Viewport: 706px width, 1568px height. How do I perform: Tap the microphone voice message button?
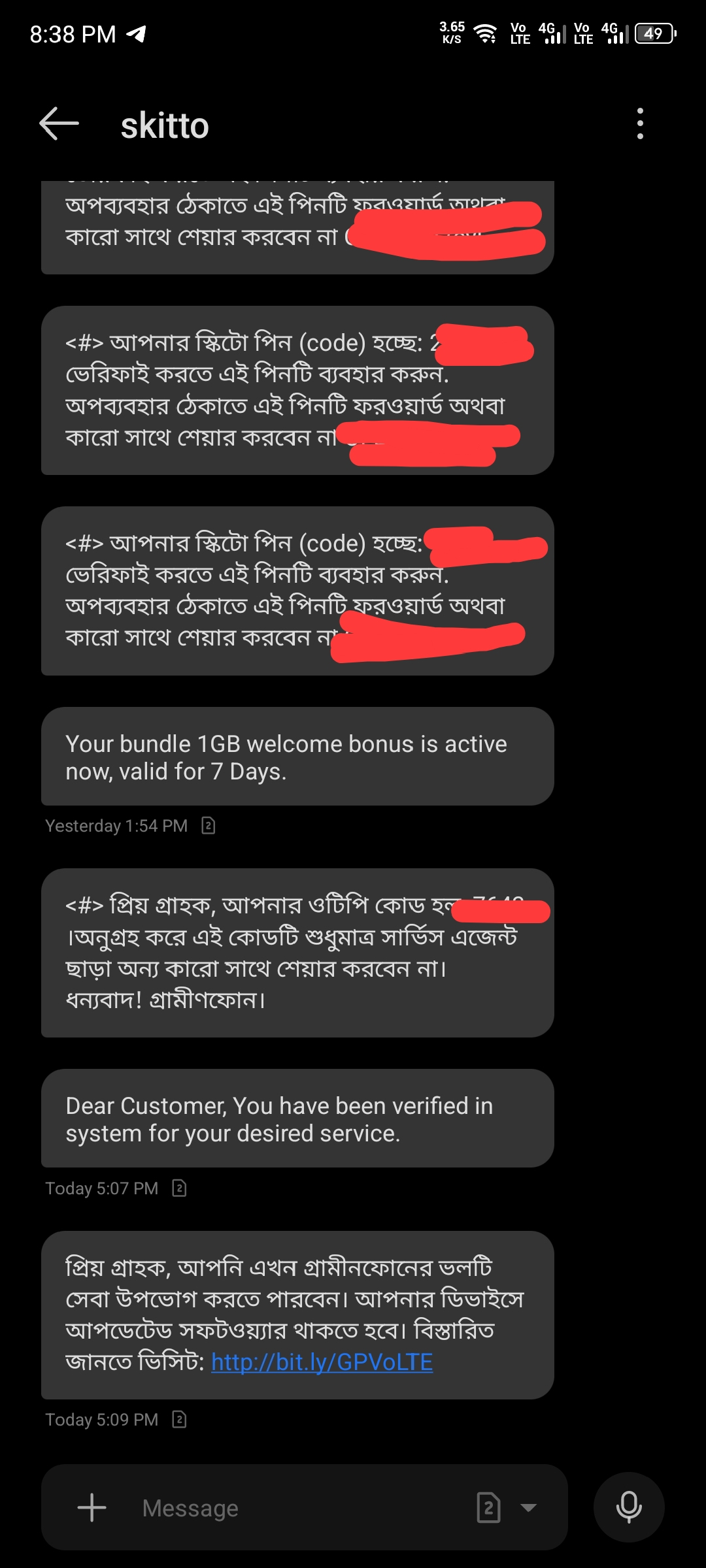click(629, 1507)
